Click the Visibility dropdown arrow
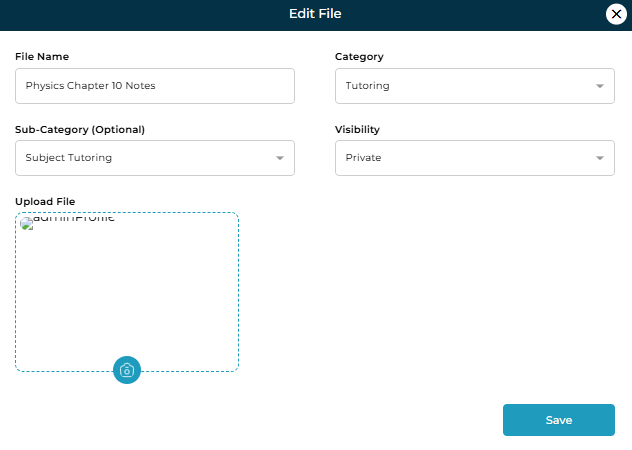The image size is (632, 450). coord(599,158)
